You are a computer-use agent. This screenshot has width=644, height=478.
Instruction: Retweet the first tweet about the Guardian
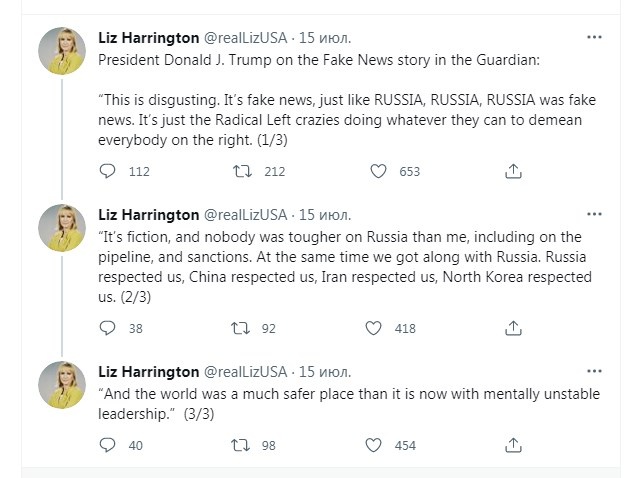pyautogui.click(x=242, y=171)
